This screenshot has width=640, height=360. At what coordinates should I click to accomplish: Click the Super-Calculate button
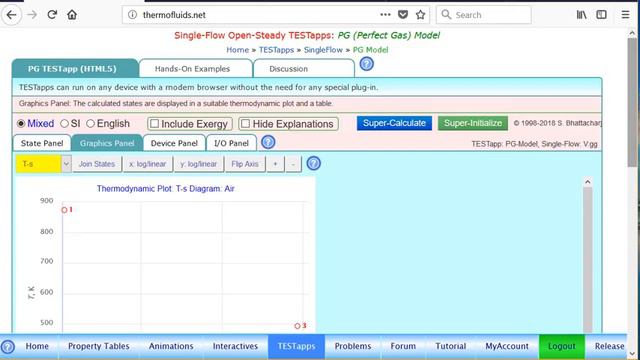(394, 123)
